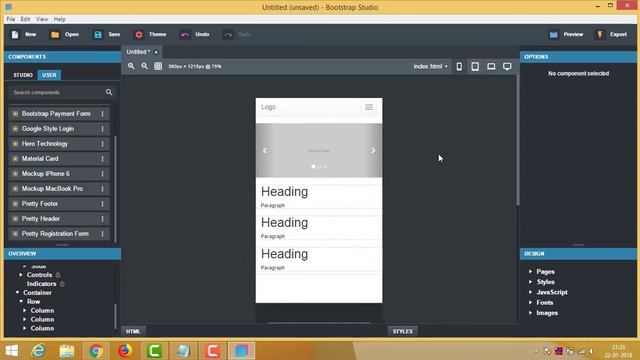Save the design using Save icon
Screen dimensions: 640x360
[98, 35]
